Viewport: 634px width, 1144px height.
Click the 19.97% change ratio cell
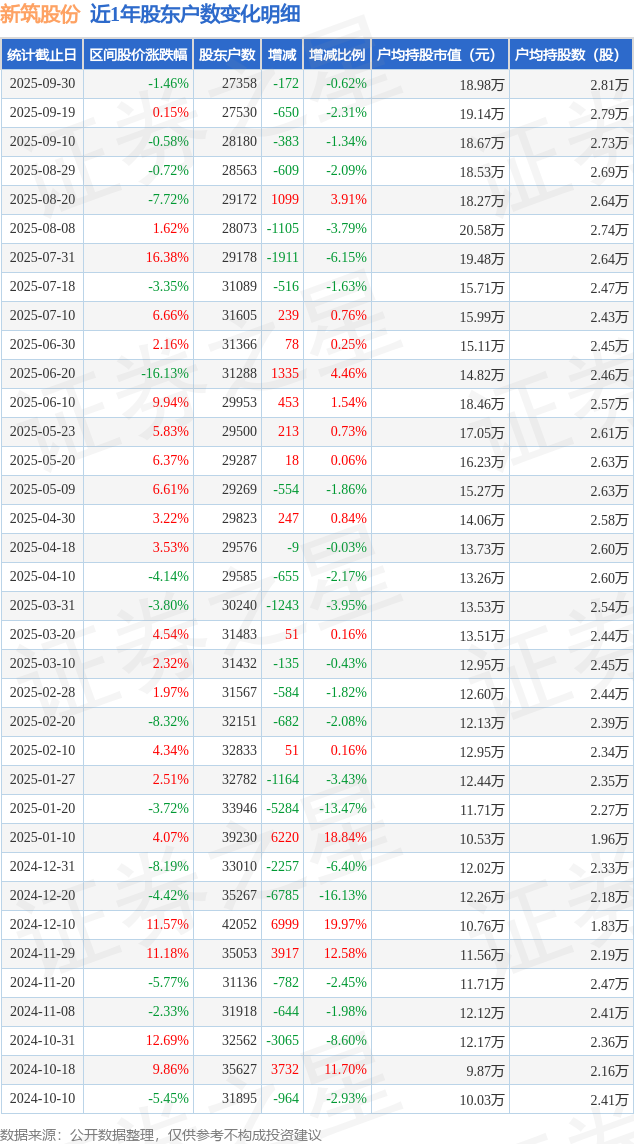pyautogui.click(x=345, y=925)
